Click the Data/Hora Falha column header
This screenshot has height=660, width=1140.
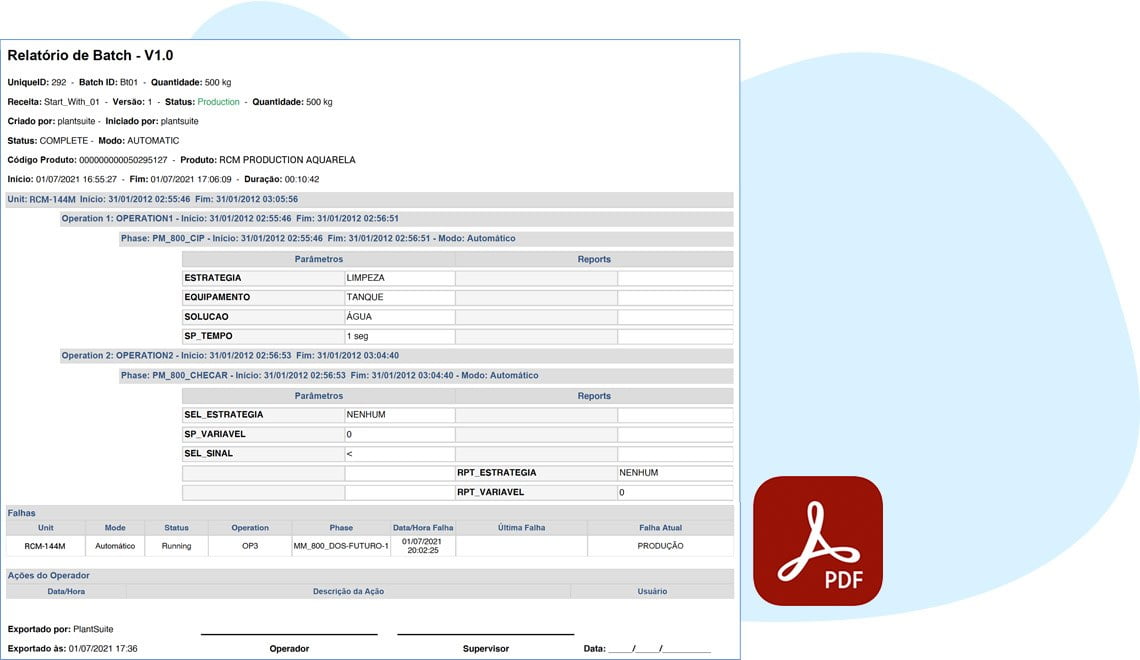pos(423,528)
